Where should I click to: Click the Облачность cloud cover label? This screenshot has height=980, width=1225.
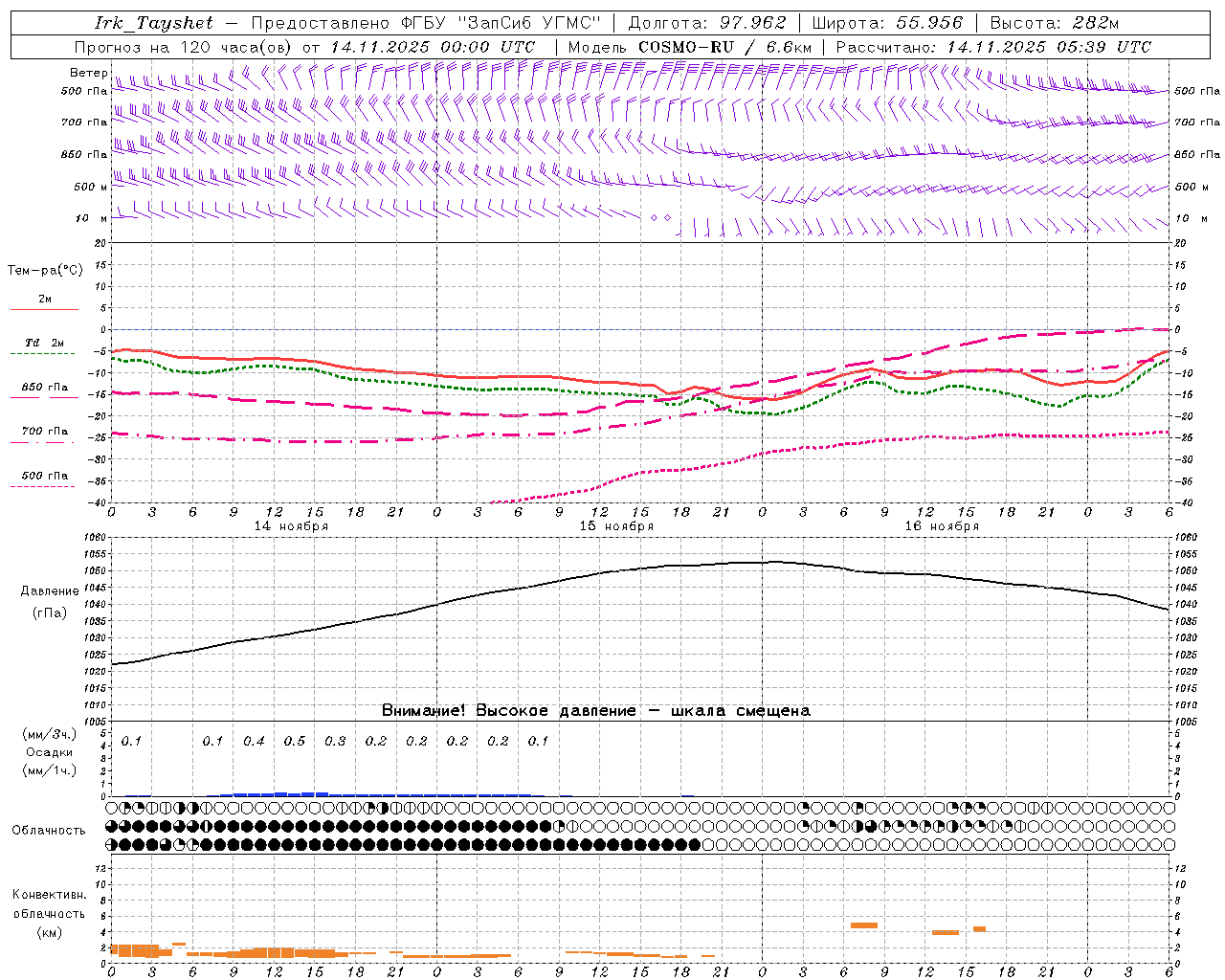point(49,830)
